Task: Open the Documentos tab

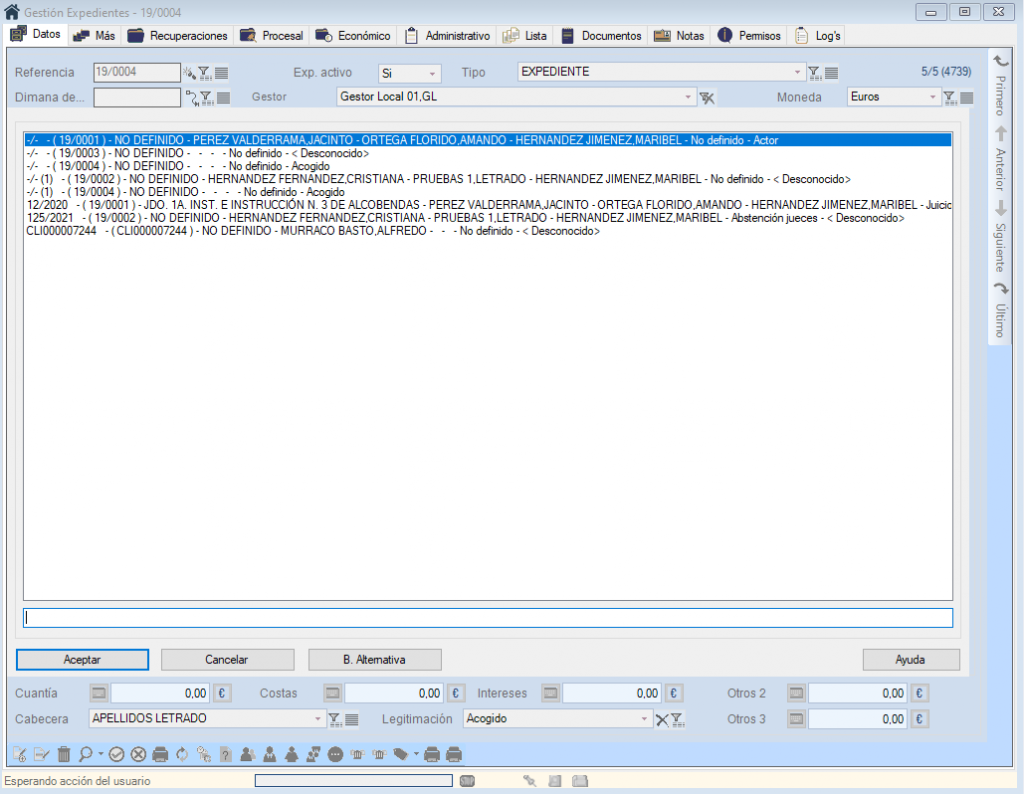Action: click(x=601, y=36)
